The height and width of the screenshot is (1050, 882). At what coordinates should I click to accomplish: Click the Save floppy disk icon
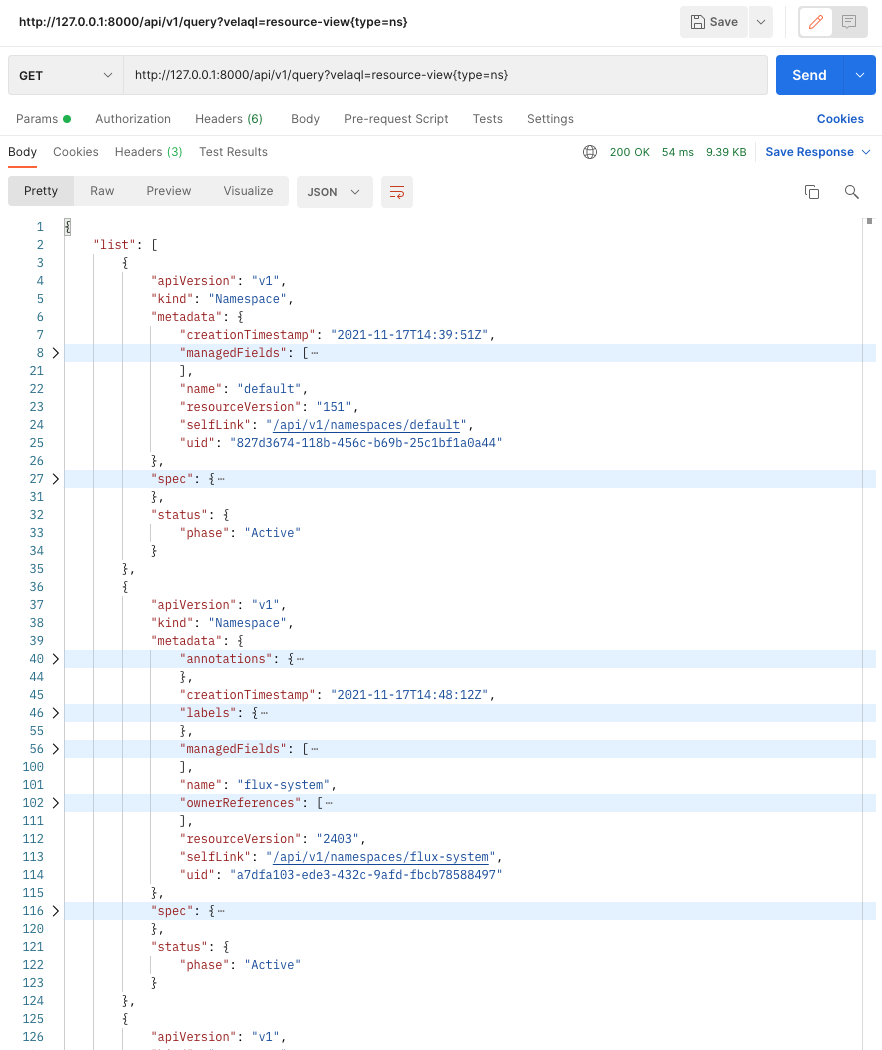coord(697,22)
